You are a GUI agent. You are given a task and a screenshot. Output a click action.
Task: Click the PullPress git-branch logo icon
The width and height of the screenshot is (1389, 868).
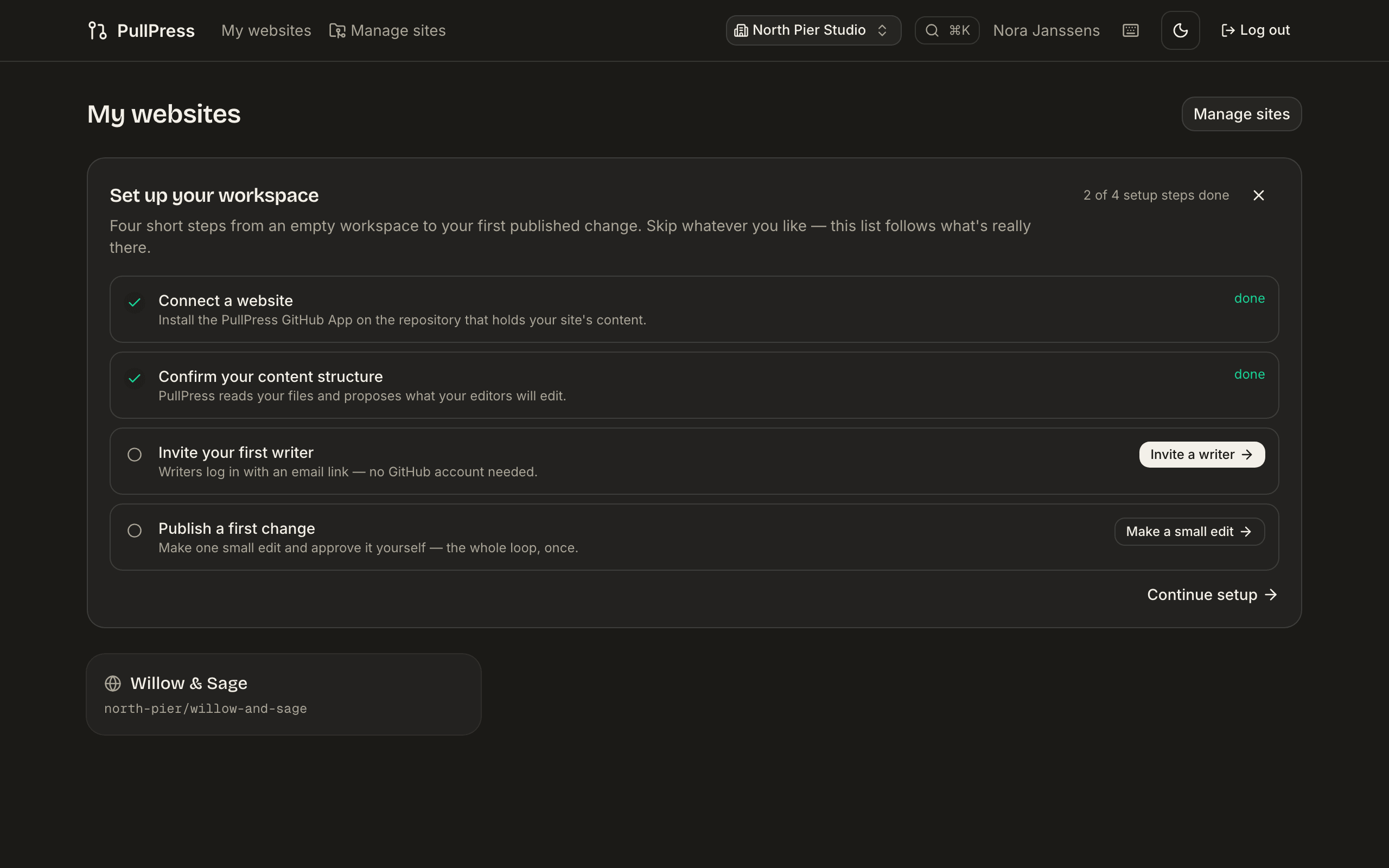pyautogui.click(x=98, y=30)
